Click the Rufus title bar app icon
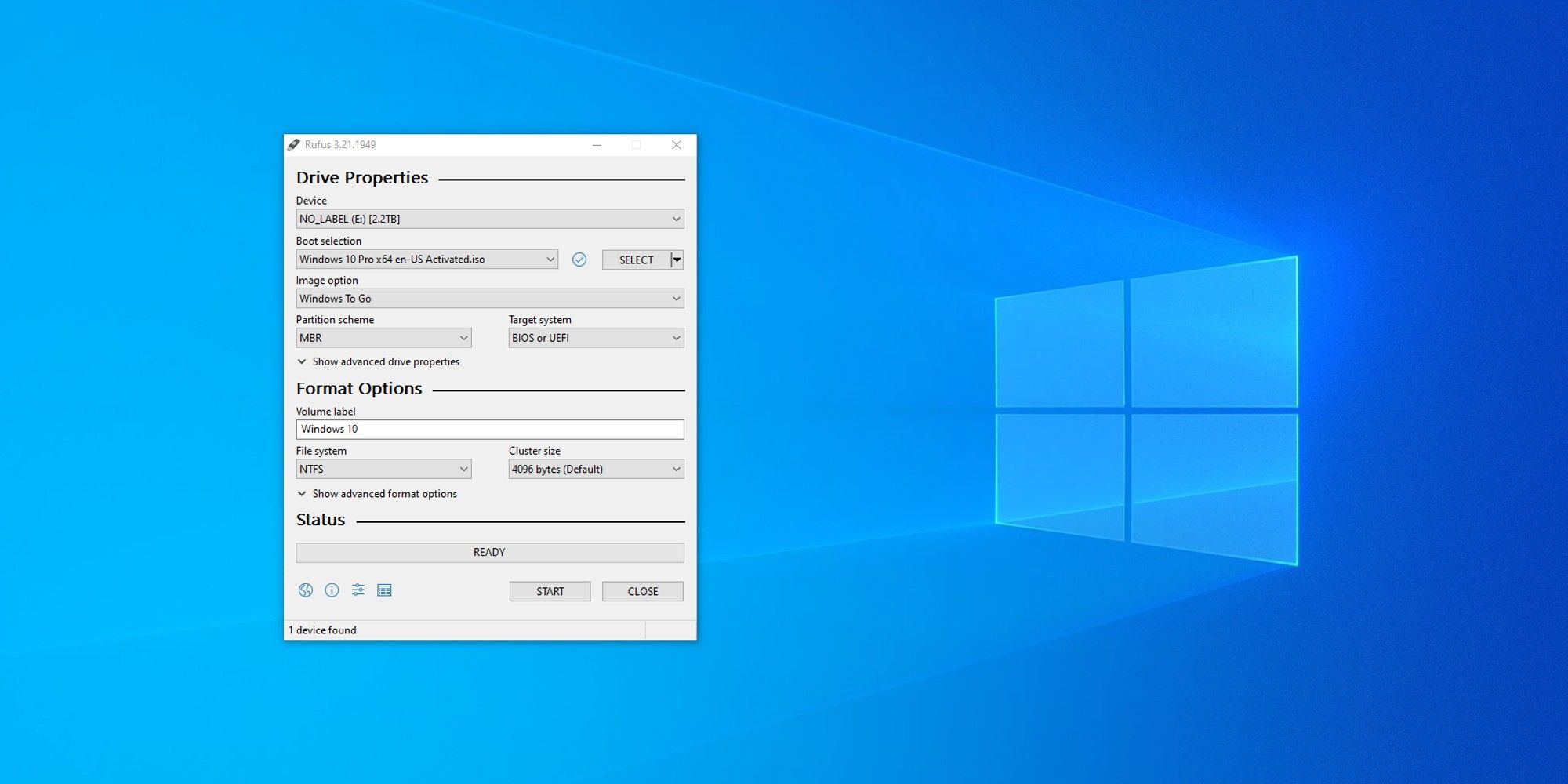This screenshot has height=784, width=1568. point(294,145)
